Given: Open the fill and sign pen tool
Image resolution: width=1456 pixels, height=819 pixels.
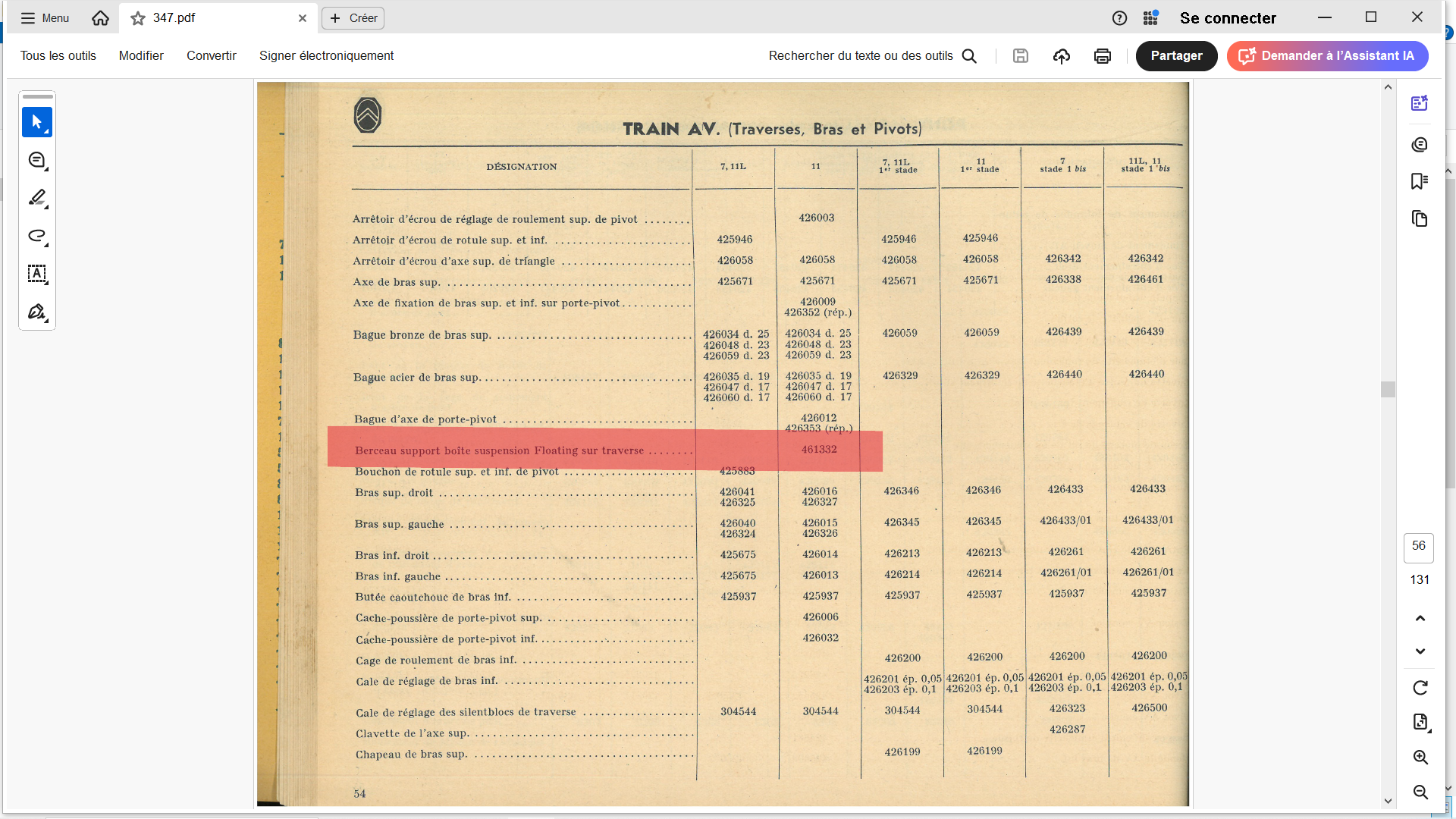Looking at the screenshot, I should pos(36,312).
